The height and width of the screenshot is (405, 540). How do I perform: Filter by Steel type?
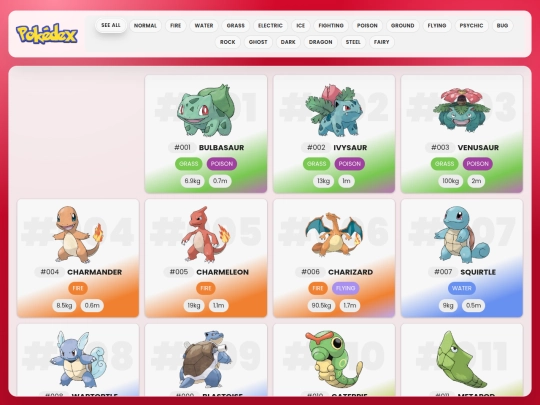353,42
